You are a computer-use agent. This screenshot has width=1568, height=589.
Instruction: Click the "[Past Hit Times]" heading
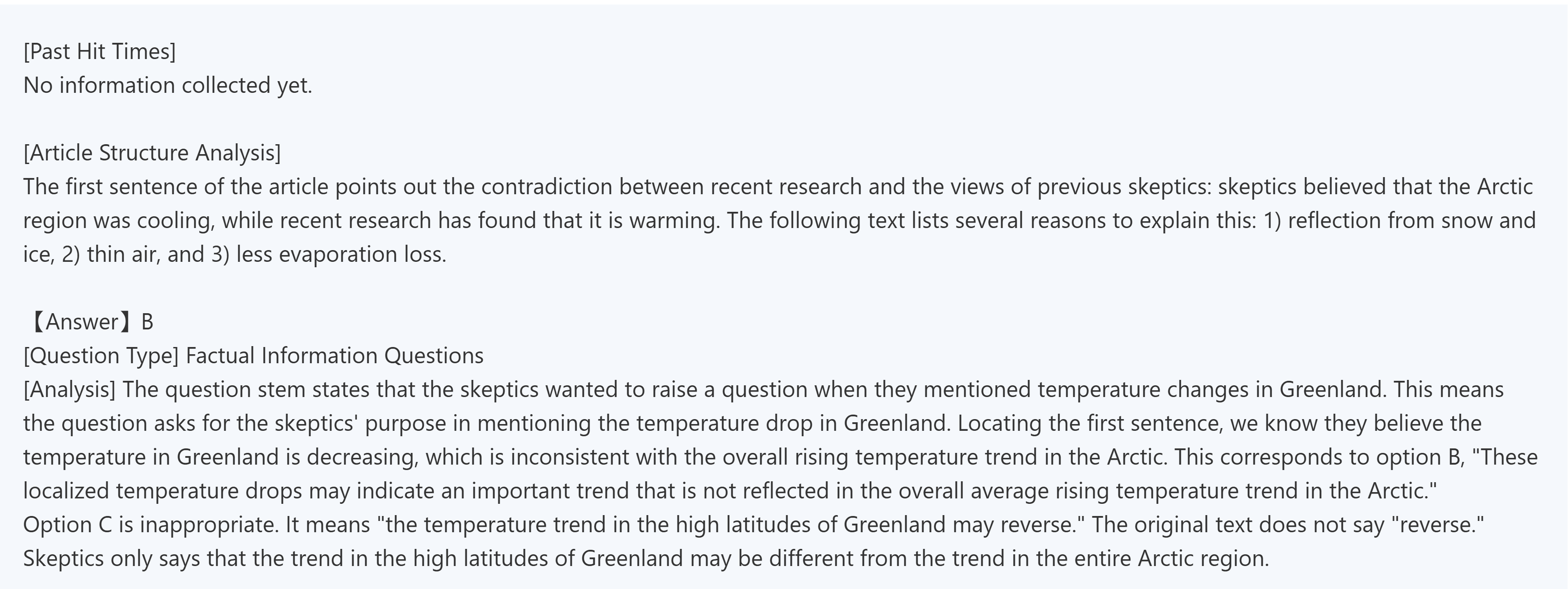pos(99,52)
